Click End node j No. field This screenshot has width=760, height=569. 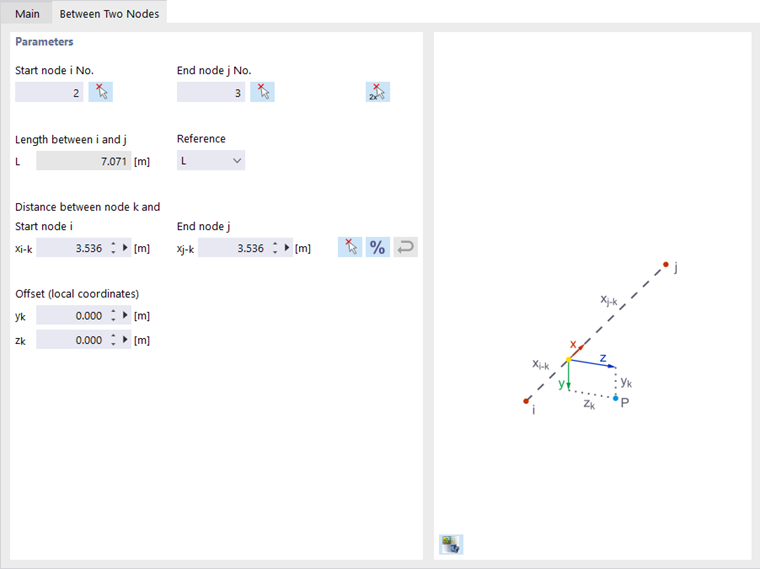211,92
